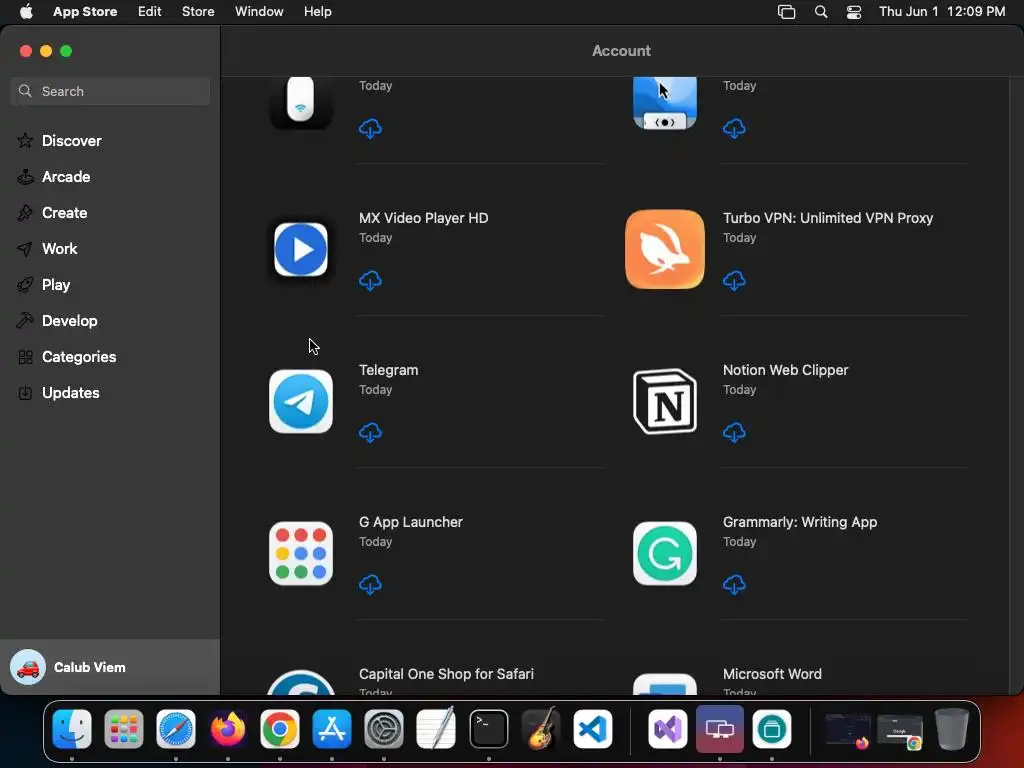This screenshot has width=1024, height=768.
Task: Open the Telegram app icon
Action: click(300, 402)
